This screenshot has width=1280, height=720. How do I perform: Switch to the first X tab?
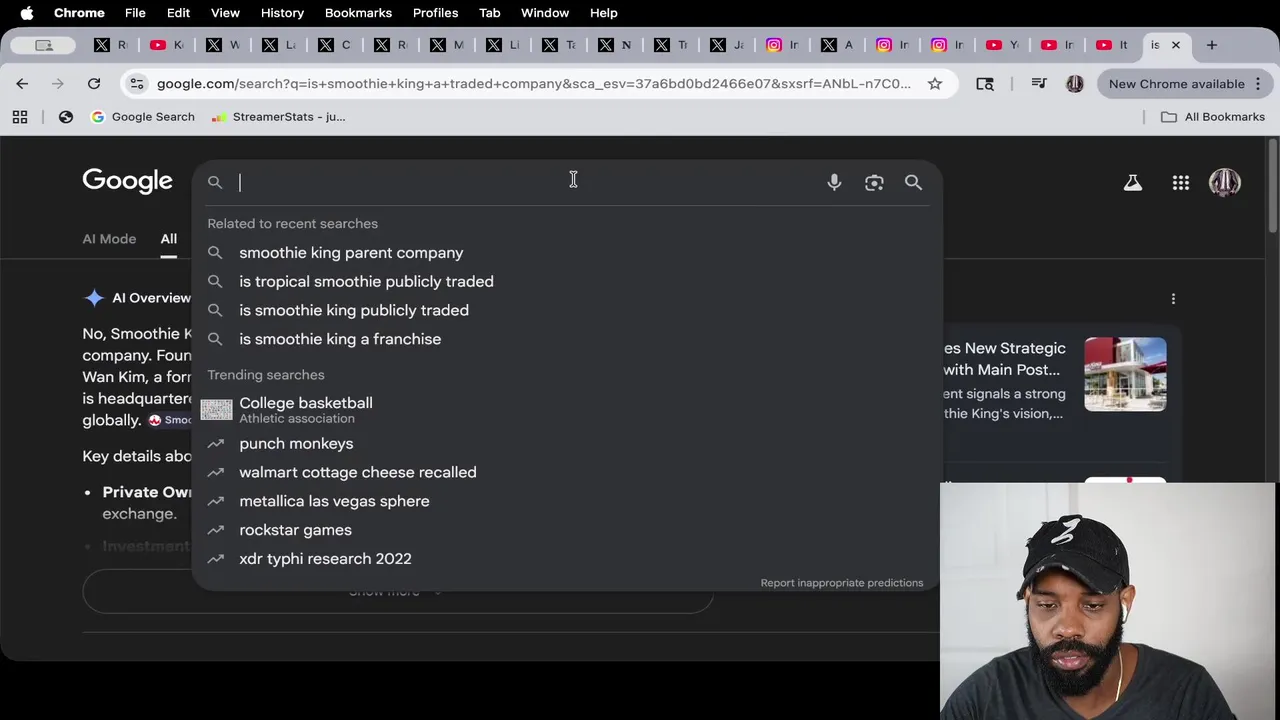click(111, 45)
